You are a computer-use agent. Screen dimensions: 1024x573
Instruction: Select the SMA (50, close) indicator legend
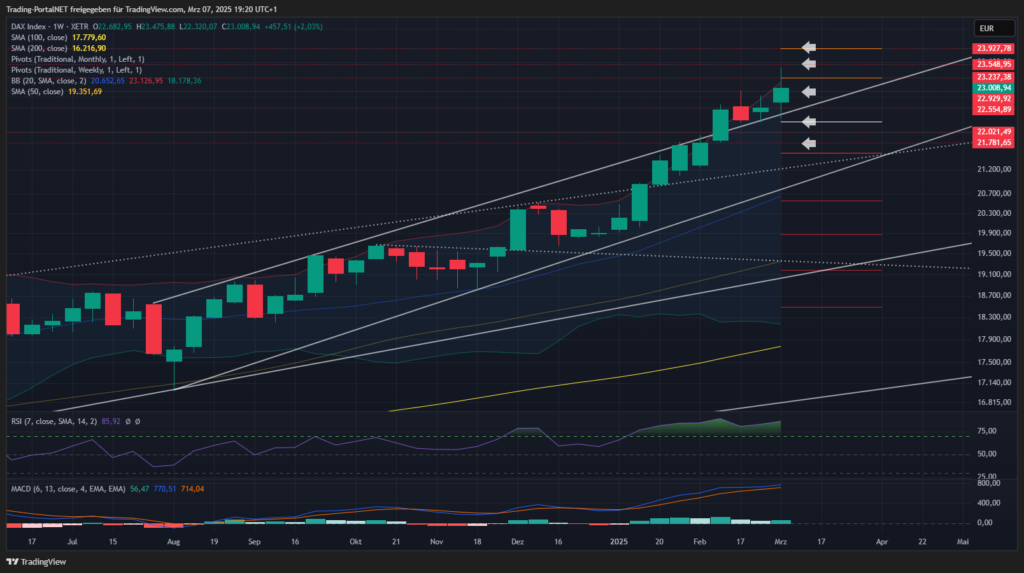click(x=37, y=91)
